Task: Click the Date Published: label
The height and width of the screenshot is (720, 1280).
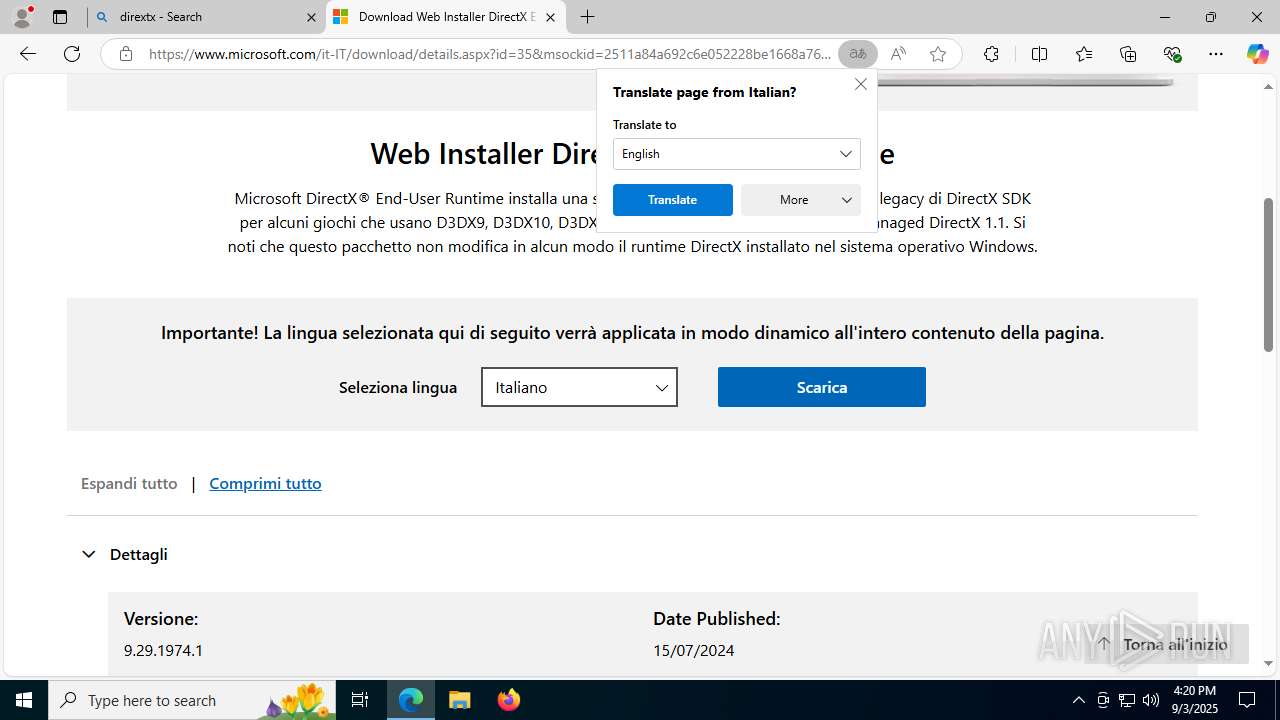Action: (716, 619)
